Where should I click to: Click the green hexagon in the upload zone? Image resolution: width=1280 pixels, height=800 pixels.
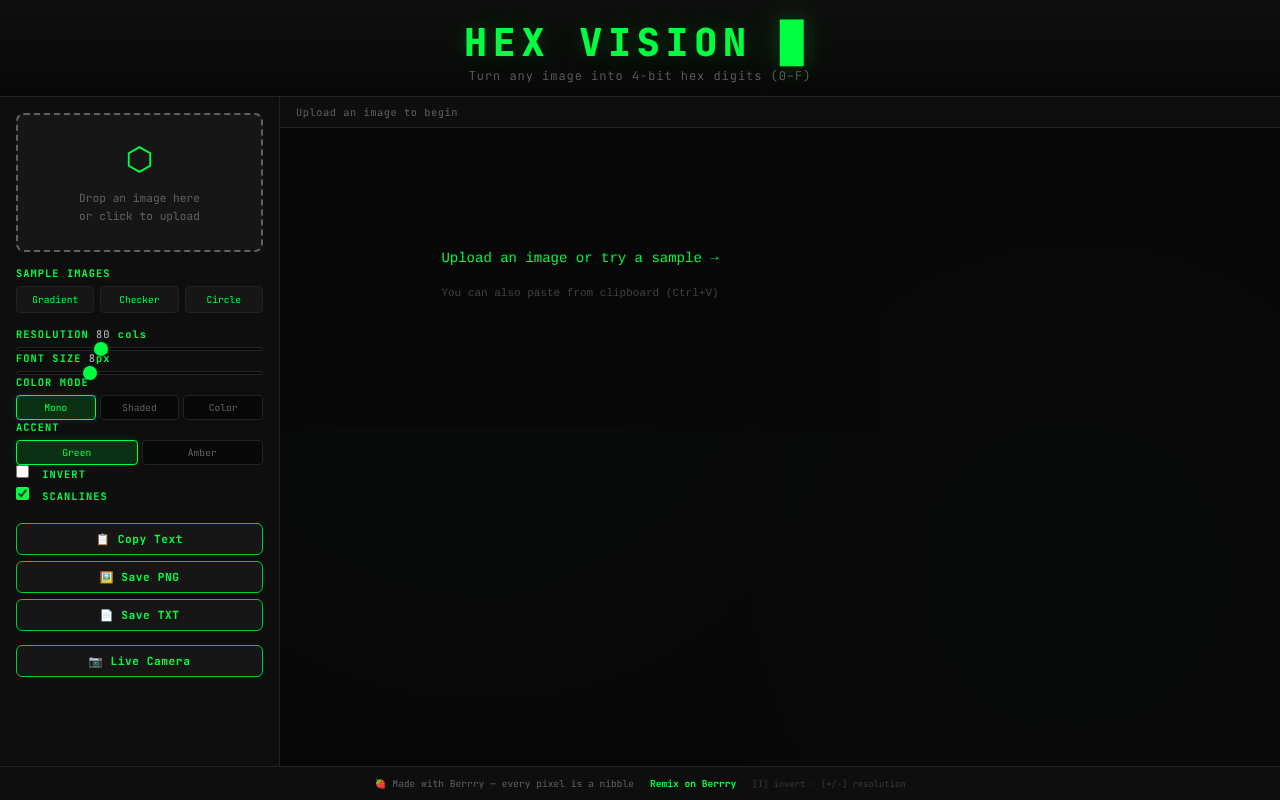tap(139, 159)
